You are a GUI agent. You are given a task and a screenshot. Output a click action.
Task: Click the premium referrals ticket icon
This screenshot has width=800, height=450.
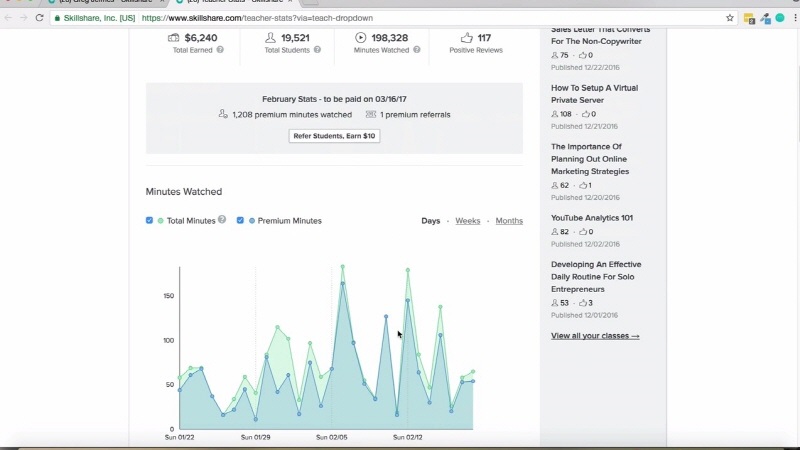tap(370, 114)
